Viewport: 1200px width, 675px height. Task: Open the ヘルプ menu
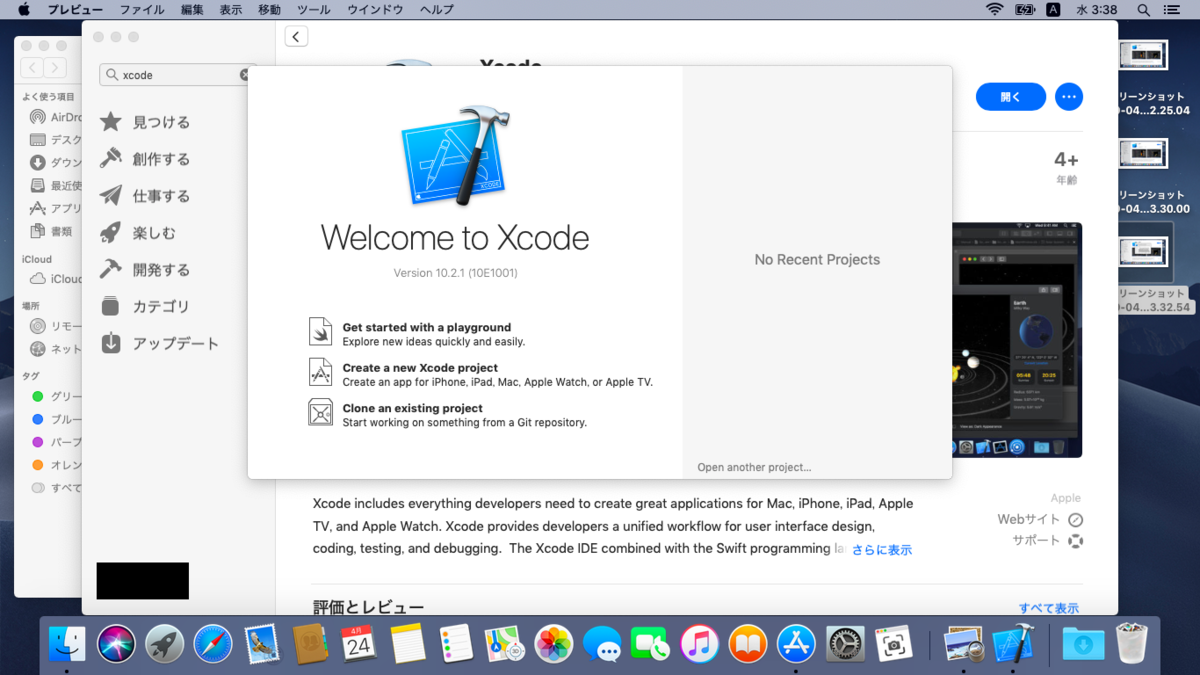pyautogui.click(x=436, y=9)
